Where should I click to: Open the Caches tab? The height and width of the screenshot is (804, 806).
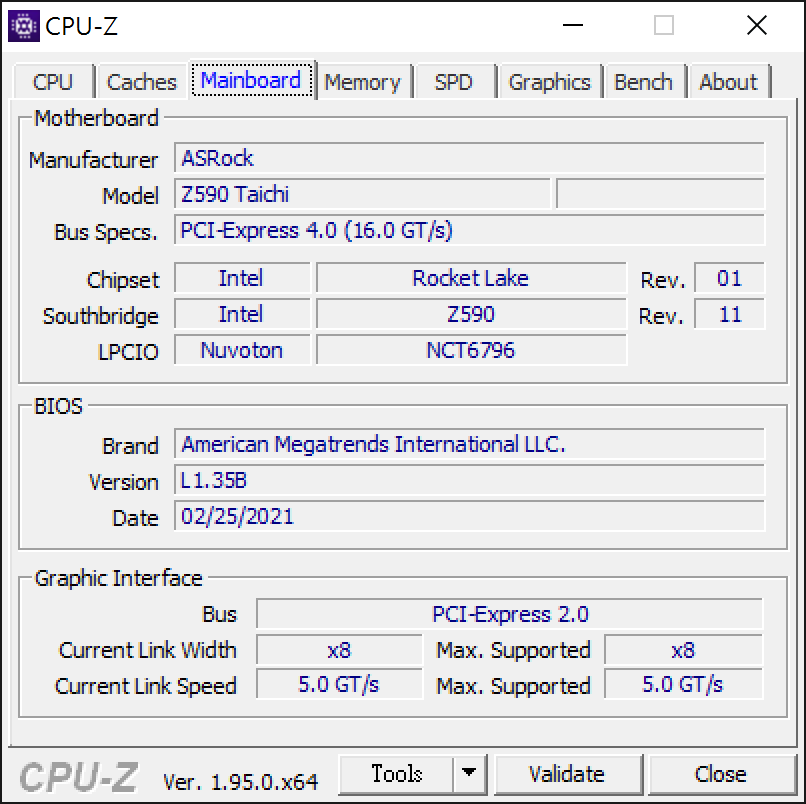coord(141,82)
